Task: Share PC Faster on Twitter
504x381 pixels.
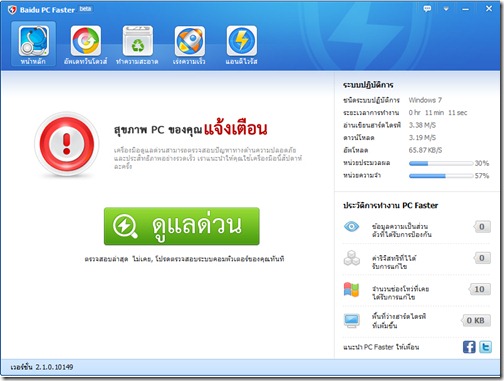Action: (485, 347)
